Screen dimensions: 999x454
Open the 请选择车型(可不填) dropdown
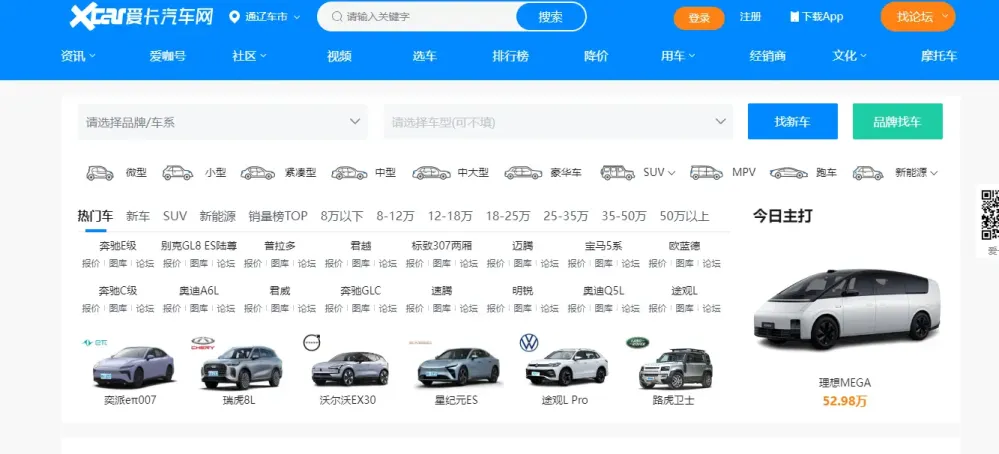558,122
